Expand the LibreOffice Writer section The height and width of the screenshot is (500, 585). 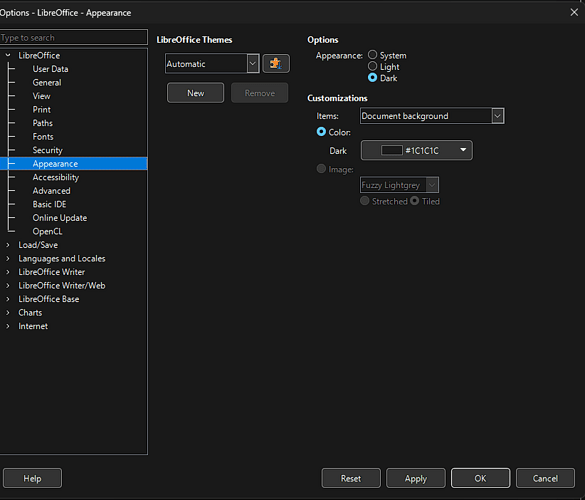8,272
